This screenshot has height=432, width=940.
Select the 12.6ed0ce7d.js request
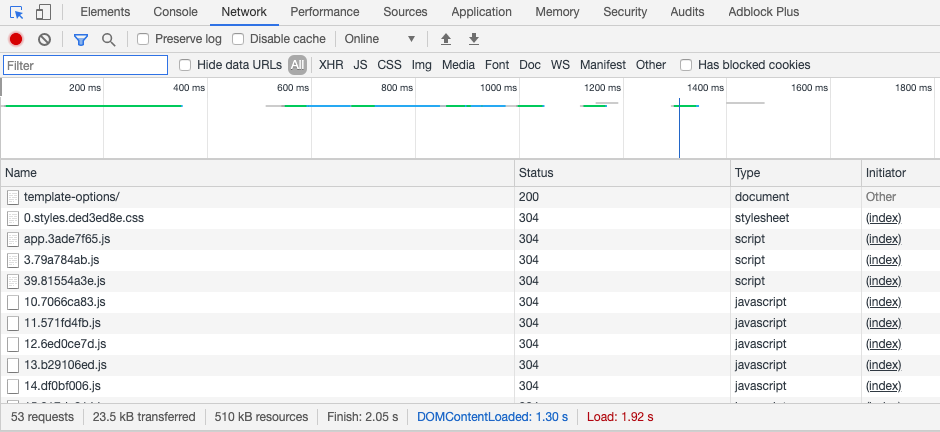[x=470, y=344]
